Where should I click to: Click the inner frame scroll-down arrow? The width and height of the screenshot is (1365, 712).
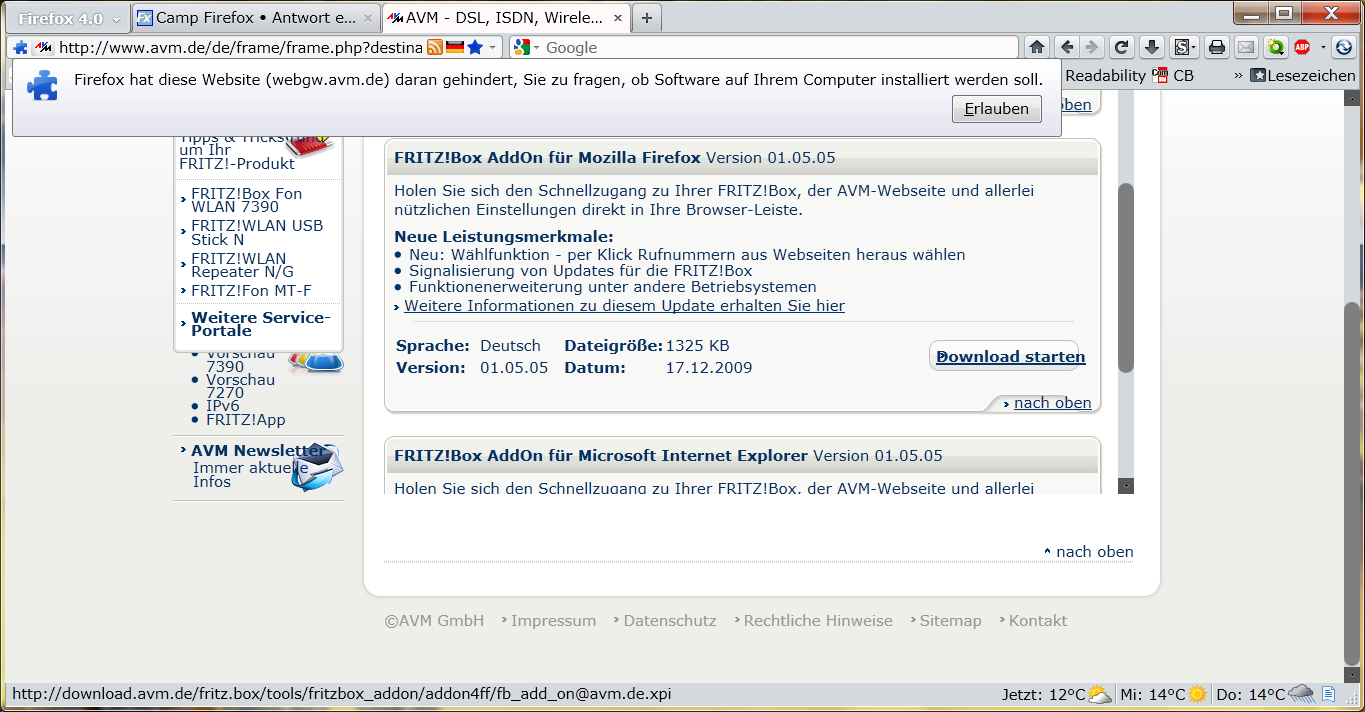[x=1126, y=486]
